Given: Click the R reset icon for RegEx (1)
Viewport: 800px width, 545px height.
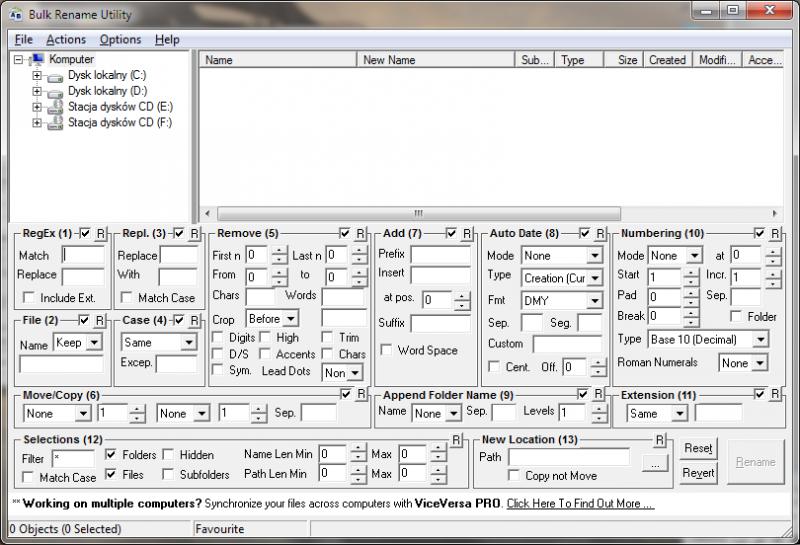Looking at the screenshot, I should click(x=100, y=234).
